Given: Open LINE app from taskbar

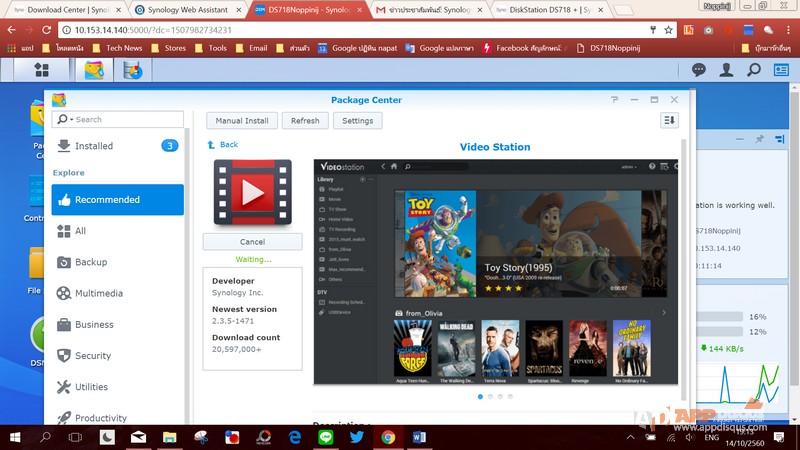Looking at the screenshot, I should point(326,437).
